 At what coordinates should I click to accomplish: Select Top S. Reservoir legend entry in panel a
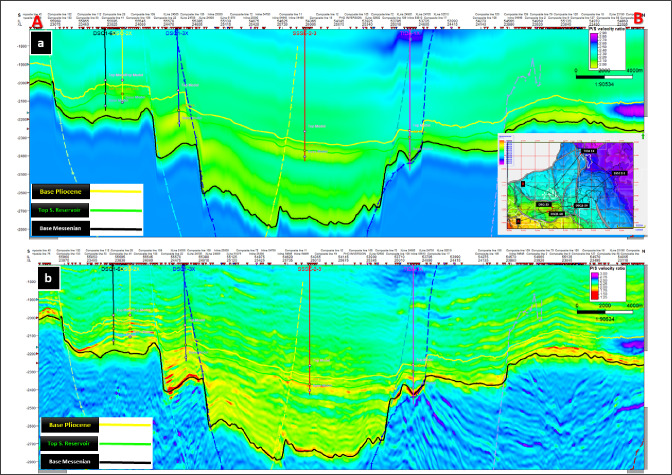pyautogui.click(x=60, y=210)
